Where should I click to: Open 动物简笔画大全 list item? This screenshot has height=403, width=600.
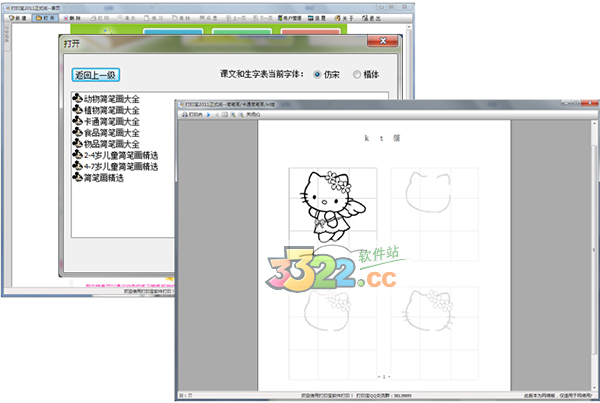pyautogui.click(x=106, y=99)
